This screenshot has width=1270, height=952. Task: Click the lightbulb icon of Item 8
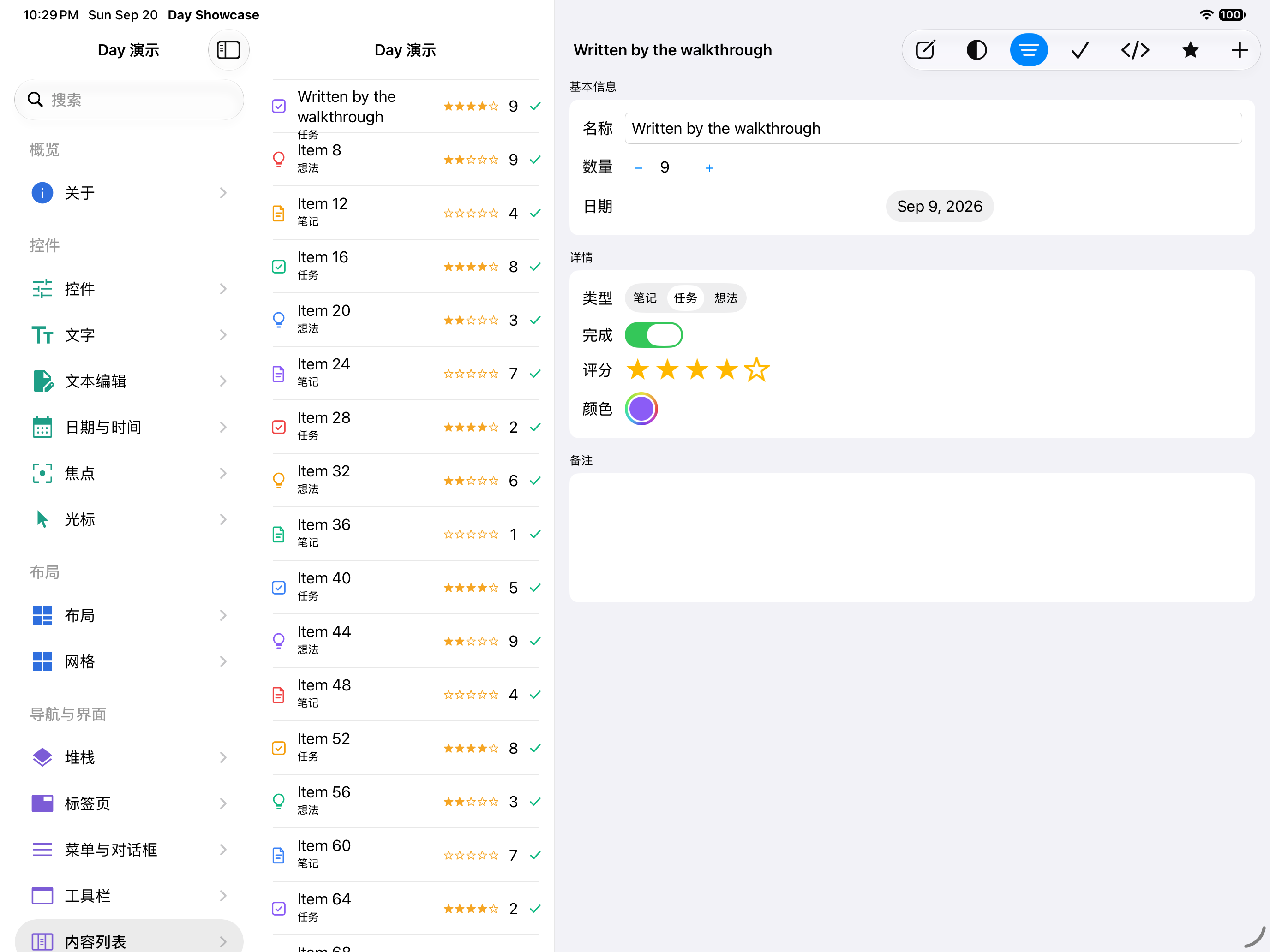click(x=278, y=159)
